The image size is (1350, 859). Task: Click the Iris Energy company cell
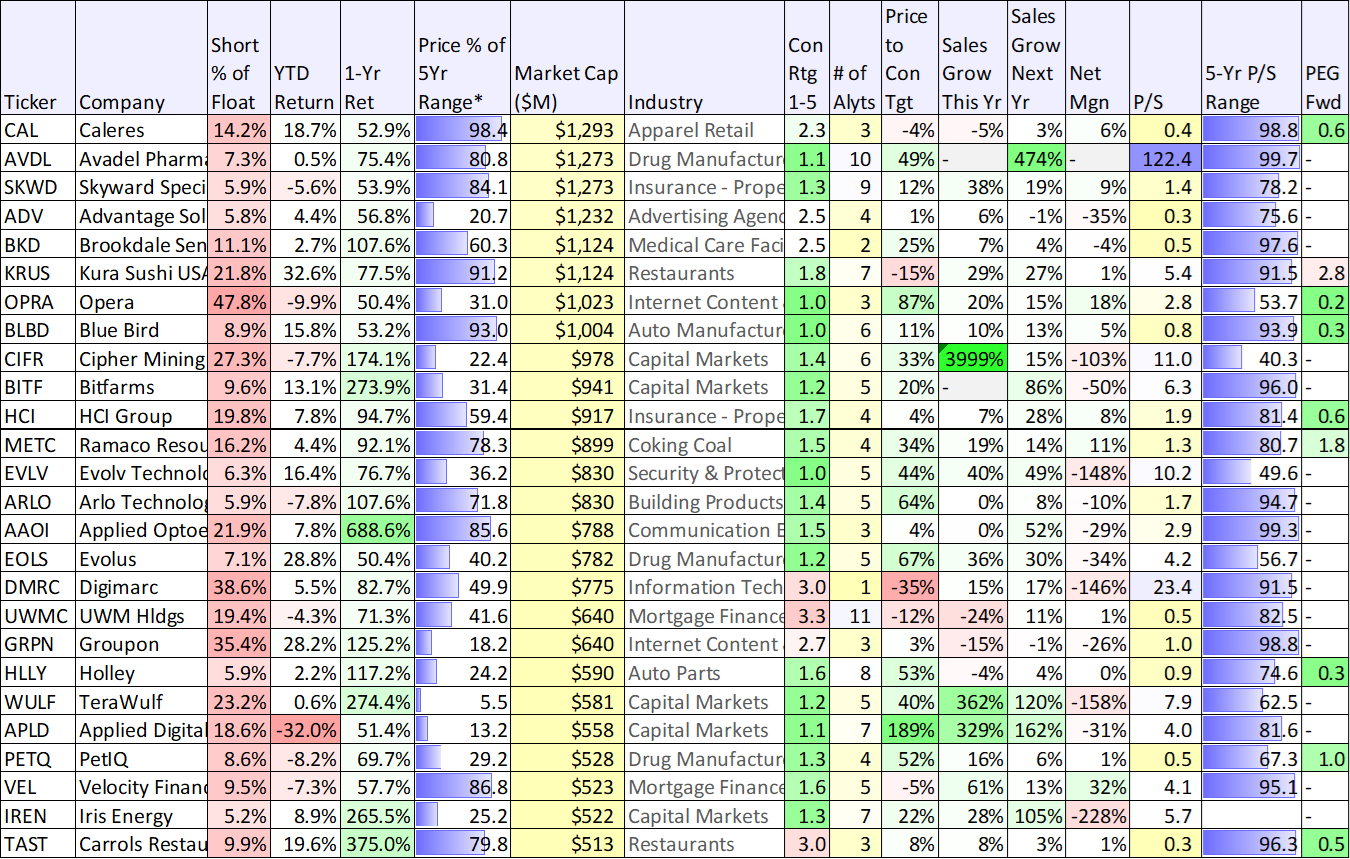pyautogui.click(x=142, y=816)
